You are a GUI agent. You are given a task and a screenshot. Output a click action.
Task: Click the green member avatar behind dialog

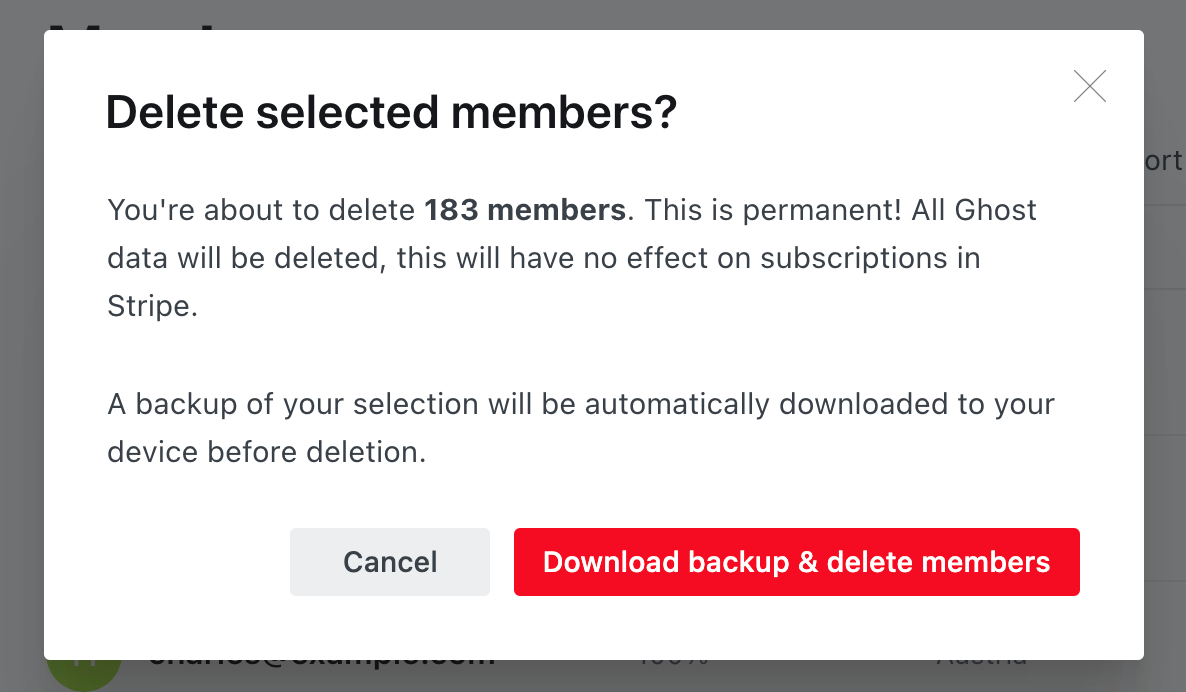coord(83,674)
